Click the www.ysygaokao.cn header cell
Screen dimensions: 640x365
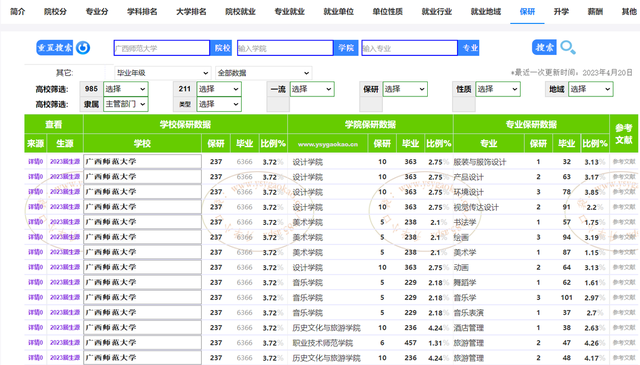[328, 143]
